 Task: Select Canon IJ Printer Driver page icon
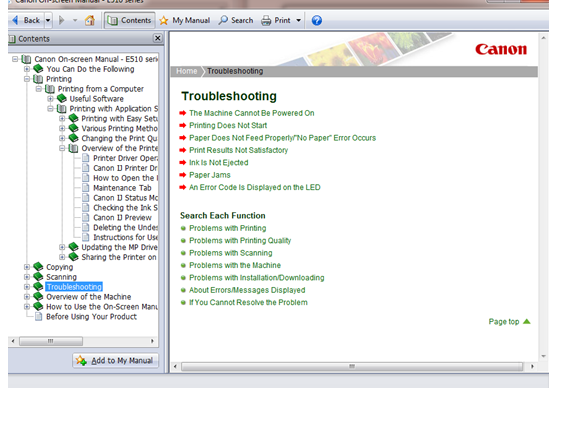(85, 168)
